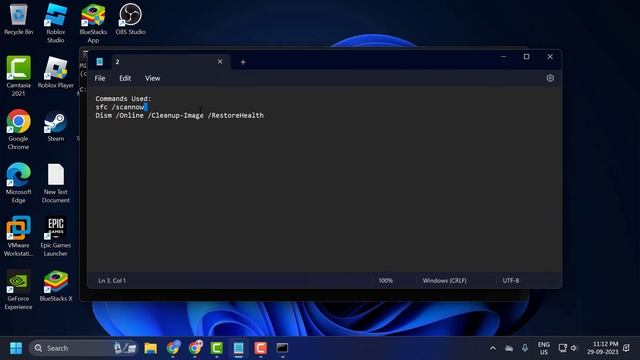Image resolution: width=640 pixels, height=360 pixels.
Task: Open the Recycle Bin desktop icon
Action: (18, 20)
